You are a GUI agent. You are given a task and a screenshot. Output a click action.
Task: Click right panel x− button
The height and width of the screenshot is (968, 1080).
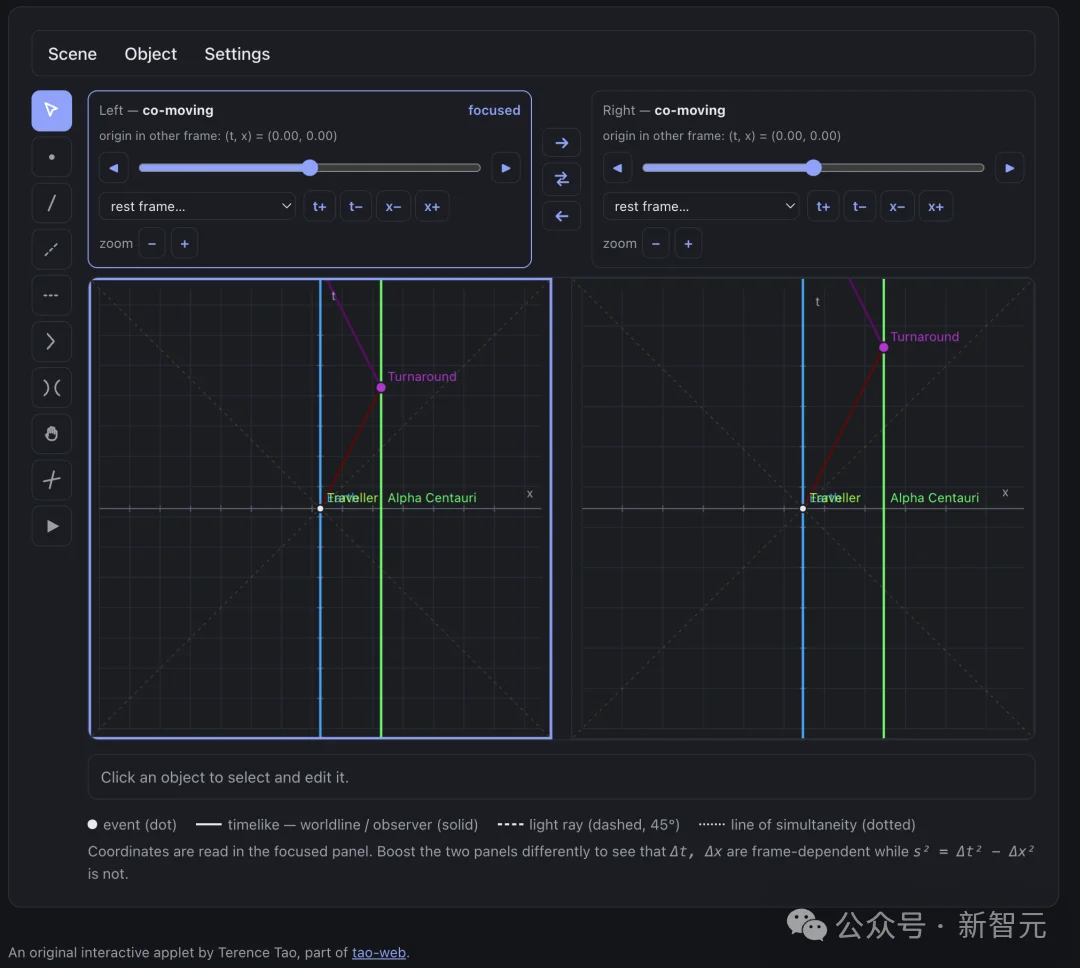click(x=897, y=206)
